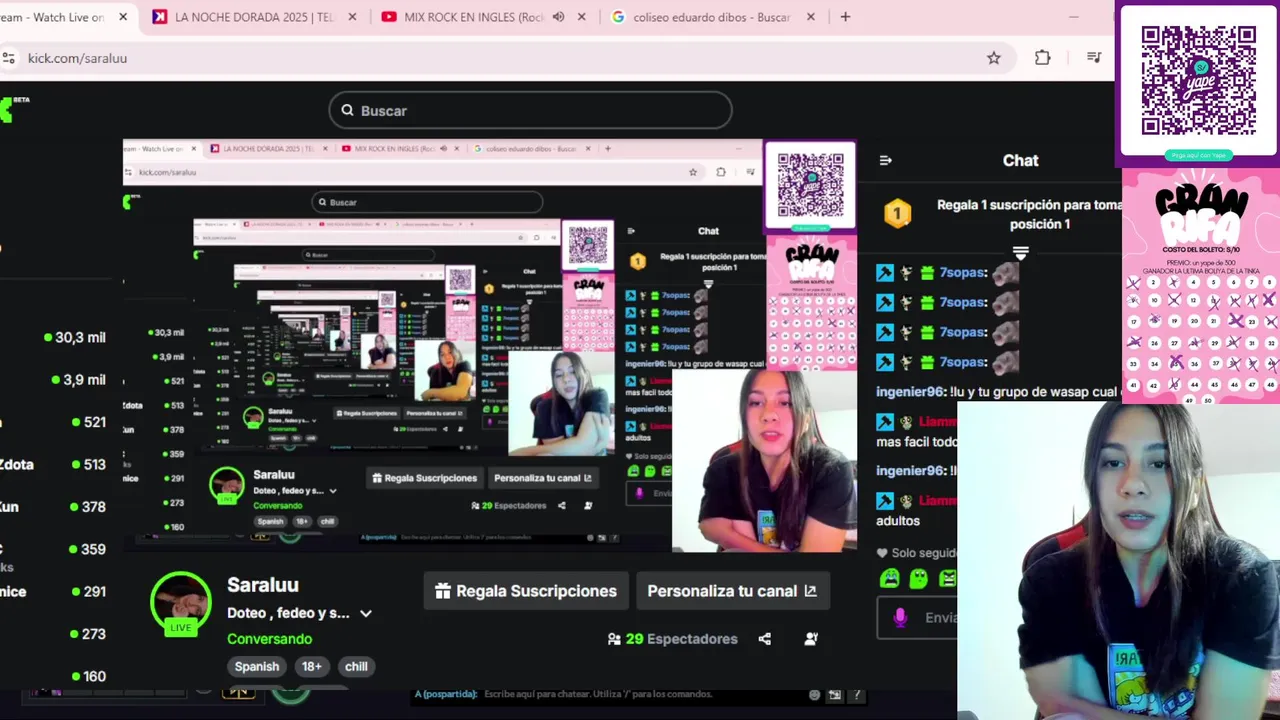The image size is (1280, 720).
Task: Open a new browser tab with plus
Action: (x=845, y=17)
